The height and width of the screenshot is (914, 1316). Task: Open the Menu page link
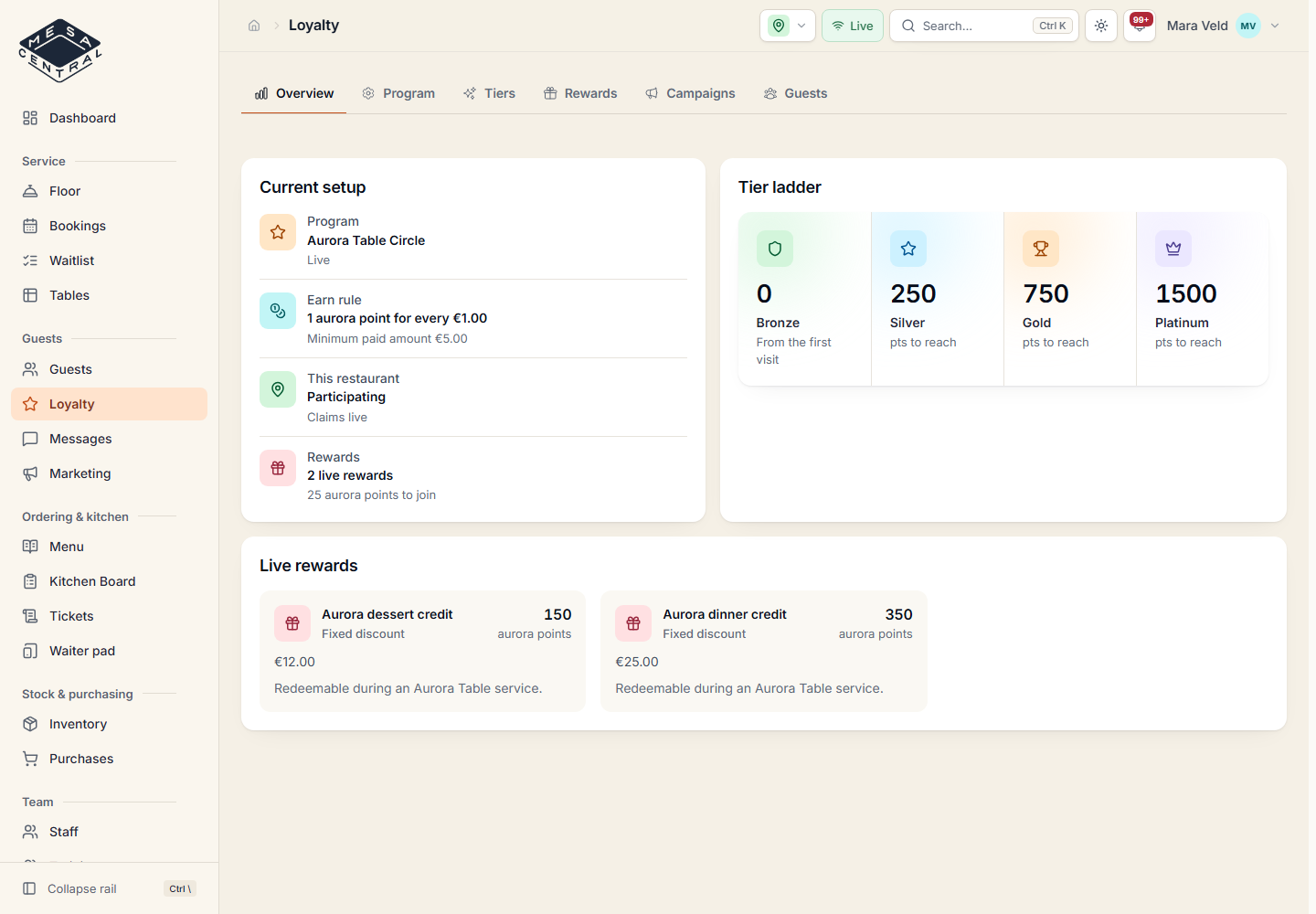point(109,547)
